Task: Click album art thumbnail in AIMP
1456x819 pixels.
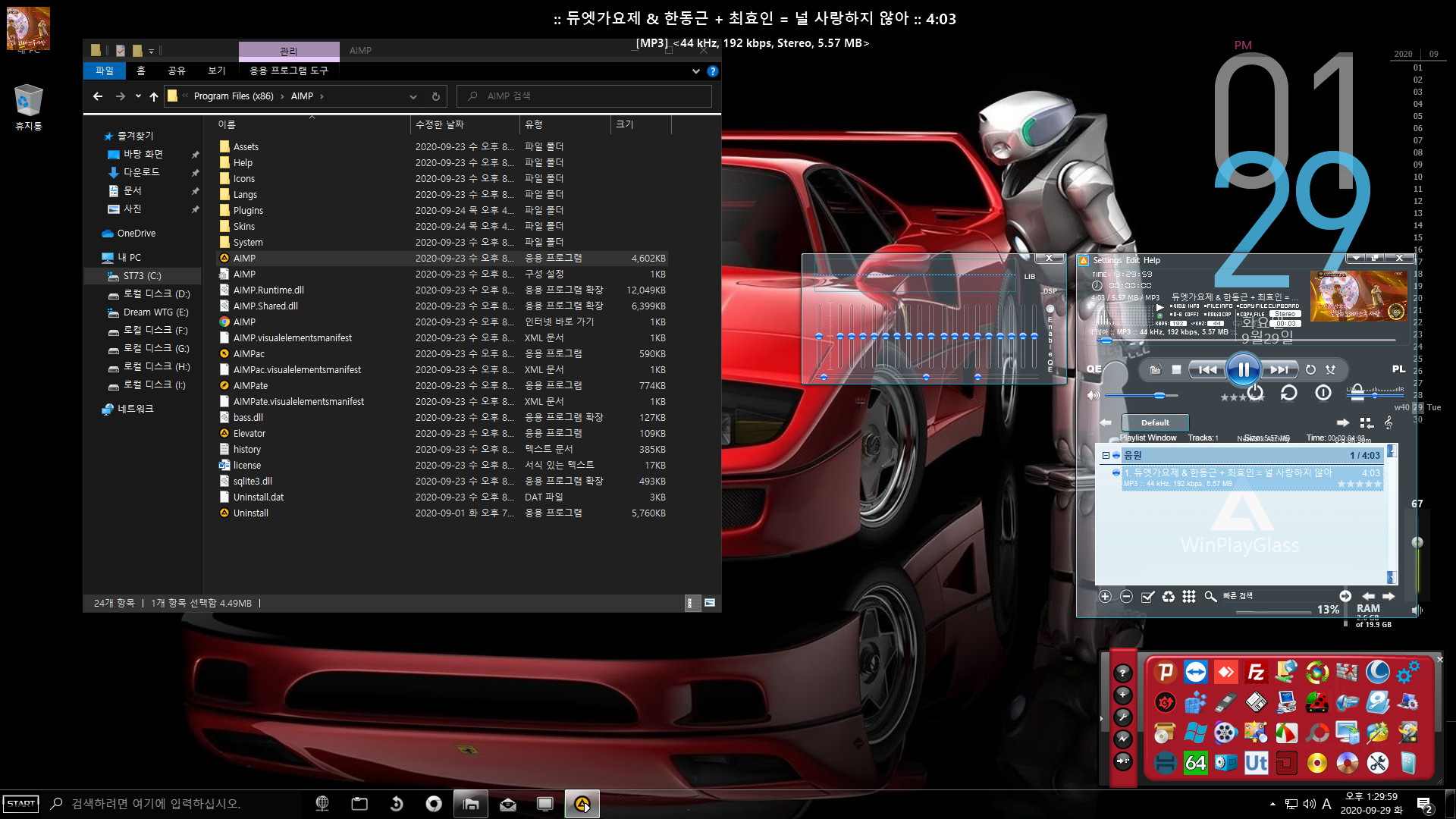Action: pos(1358,297)
